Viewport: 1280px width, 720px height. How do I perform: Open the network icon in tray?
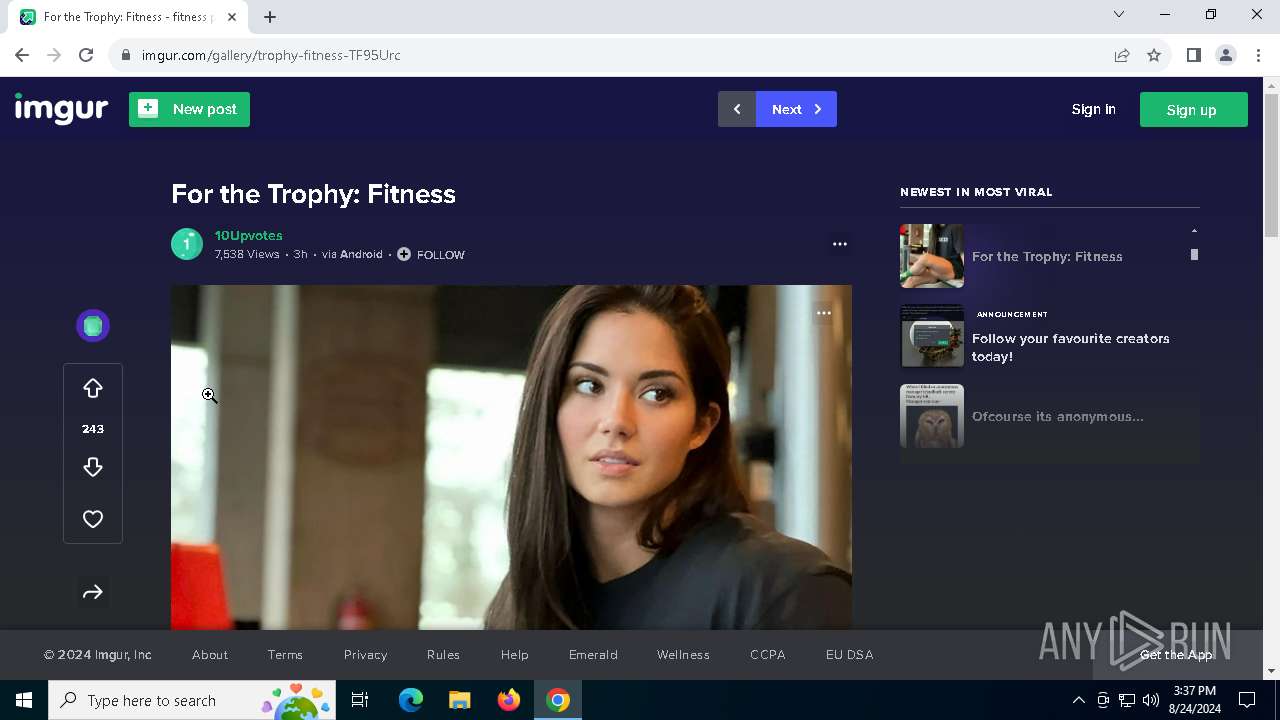coord(1127,700)
